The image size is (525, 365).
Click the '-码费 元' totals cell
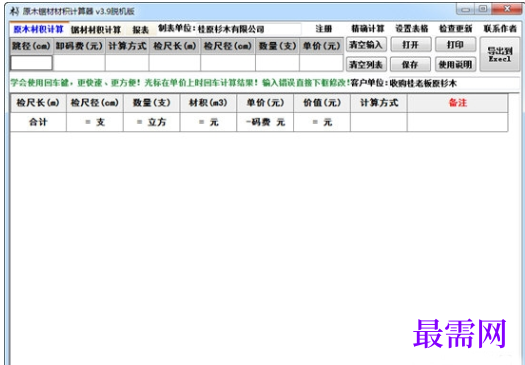point(265,122)
